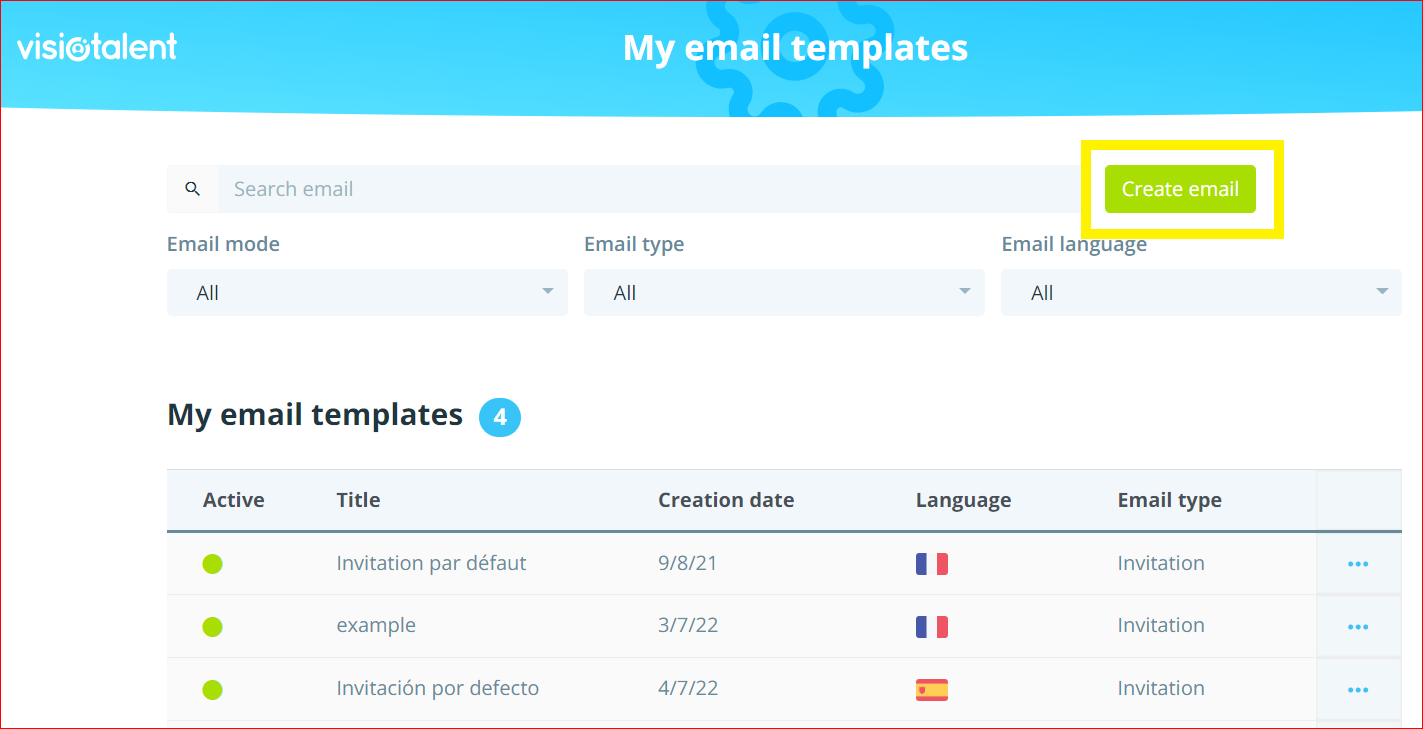Click French flag in example row
The image size is (1423, 729).
click(x=931, y=627)
